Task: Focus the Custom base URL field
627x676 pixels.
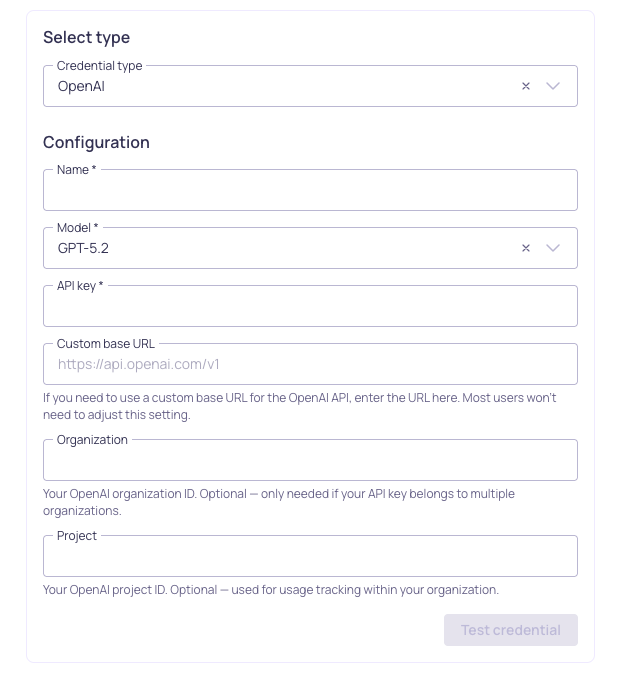Action: [x=310, y=365]
